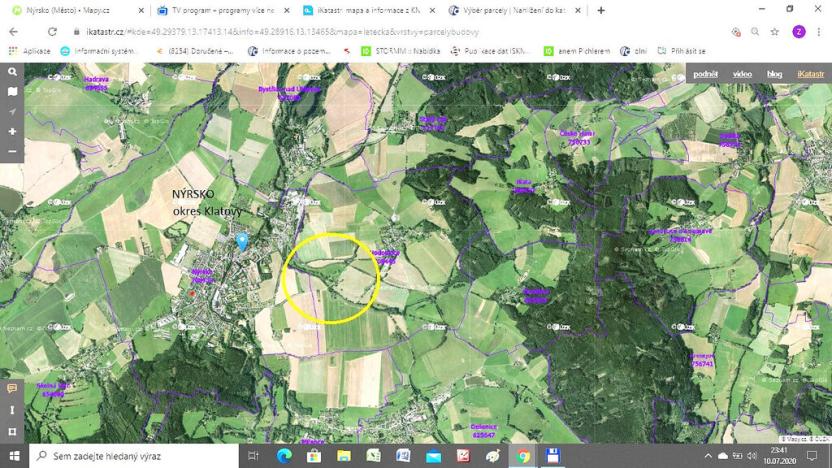
Task: Zoom out with the minus icon
Action: click(x=12, y=152)
